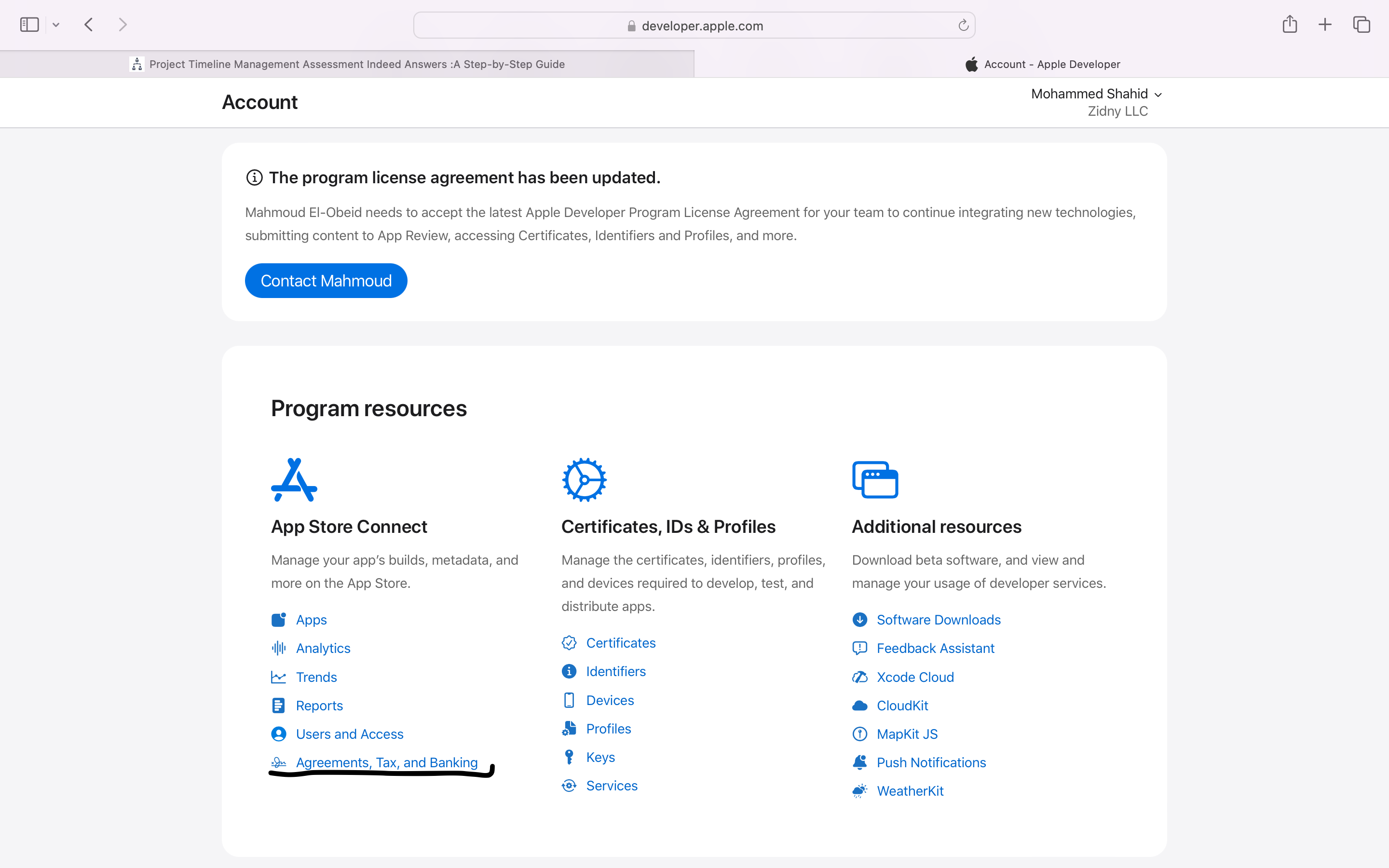Click the App Store Connect logo icon

[x=294, y=480]
